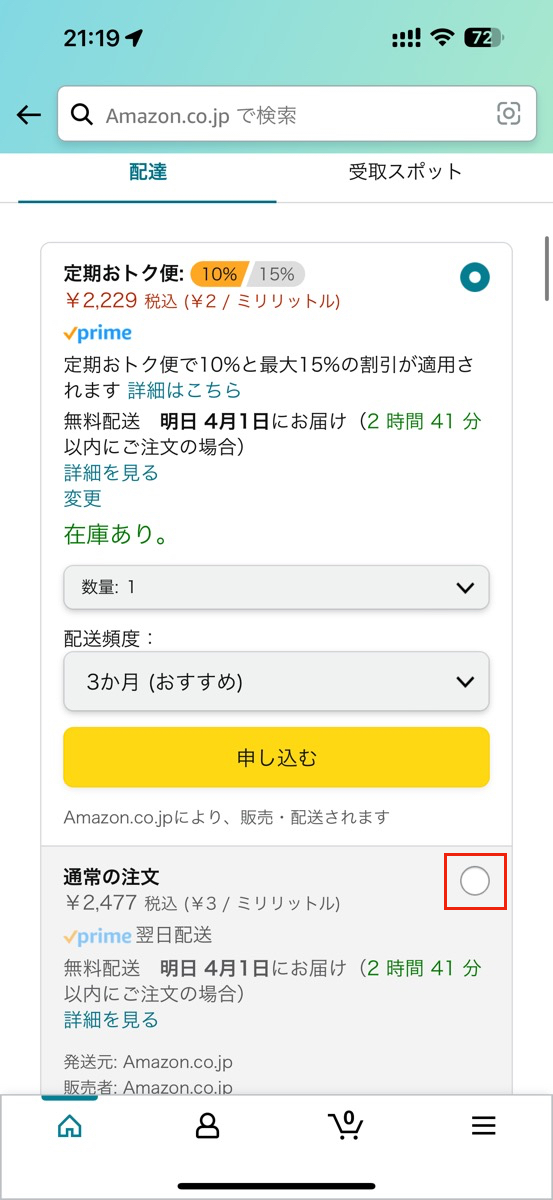
Task: Select 定期おトク便 radio button
Action: [475, 277]
